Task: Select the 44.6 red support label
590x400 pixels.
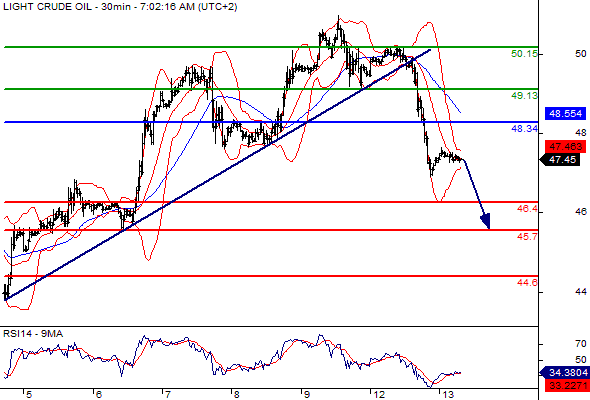Action: pos(527,283)
